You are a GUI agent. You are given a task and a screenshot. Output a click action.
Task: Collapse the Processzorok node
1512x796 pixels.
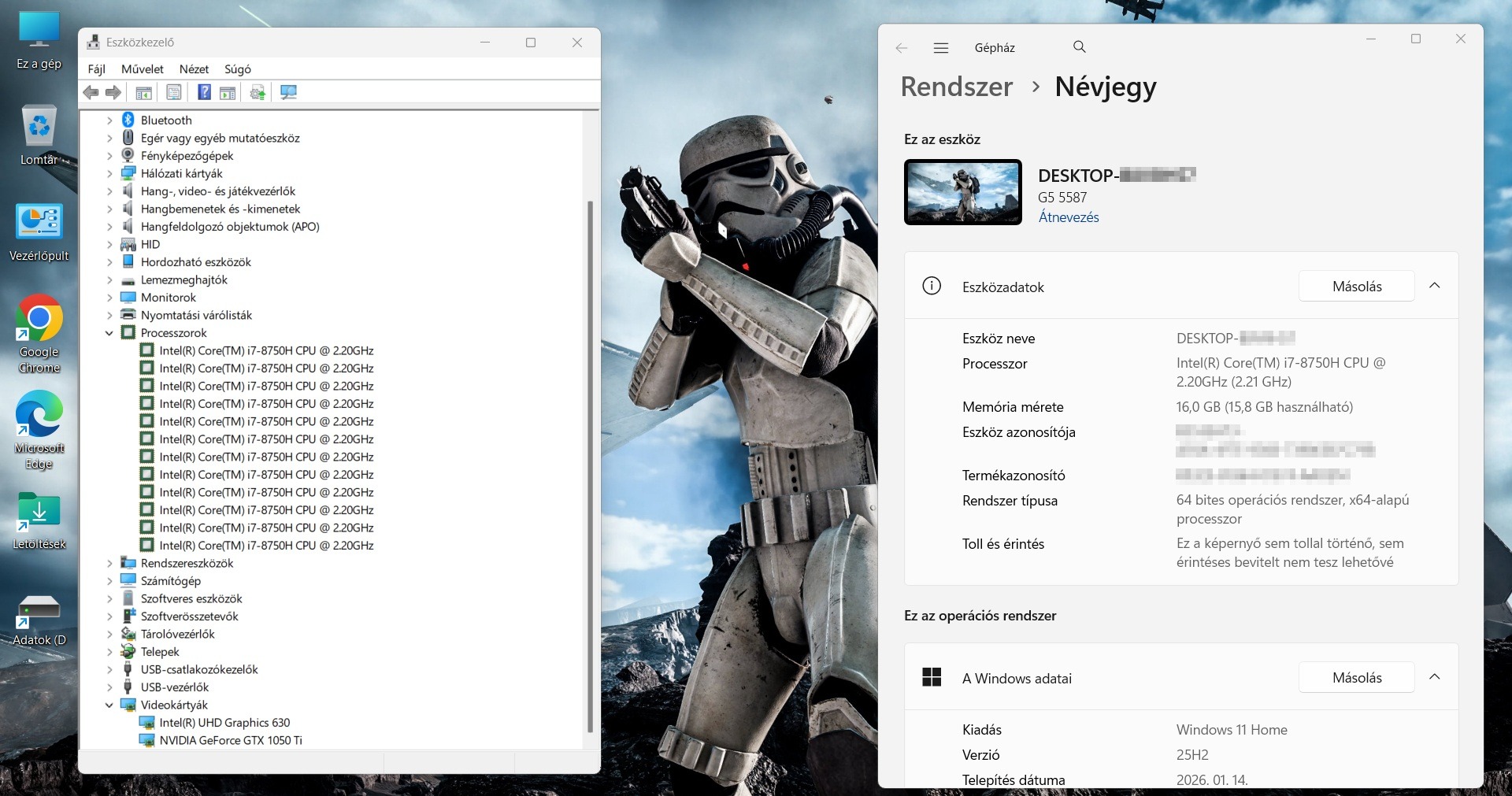click(x=109, y=333)
